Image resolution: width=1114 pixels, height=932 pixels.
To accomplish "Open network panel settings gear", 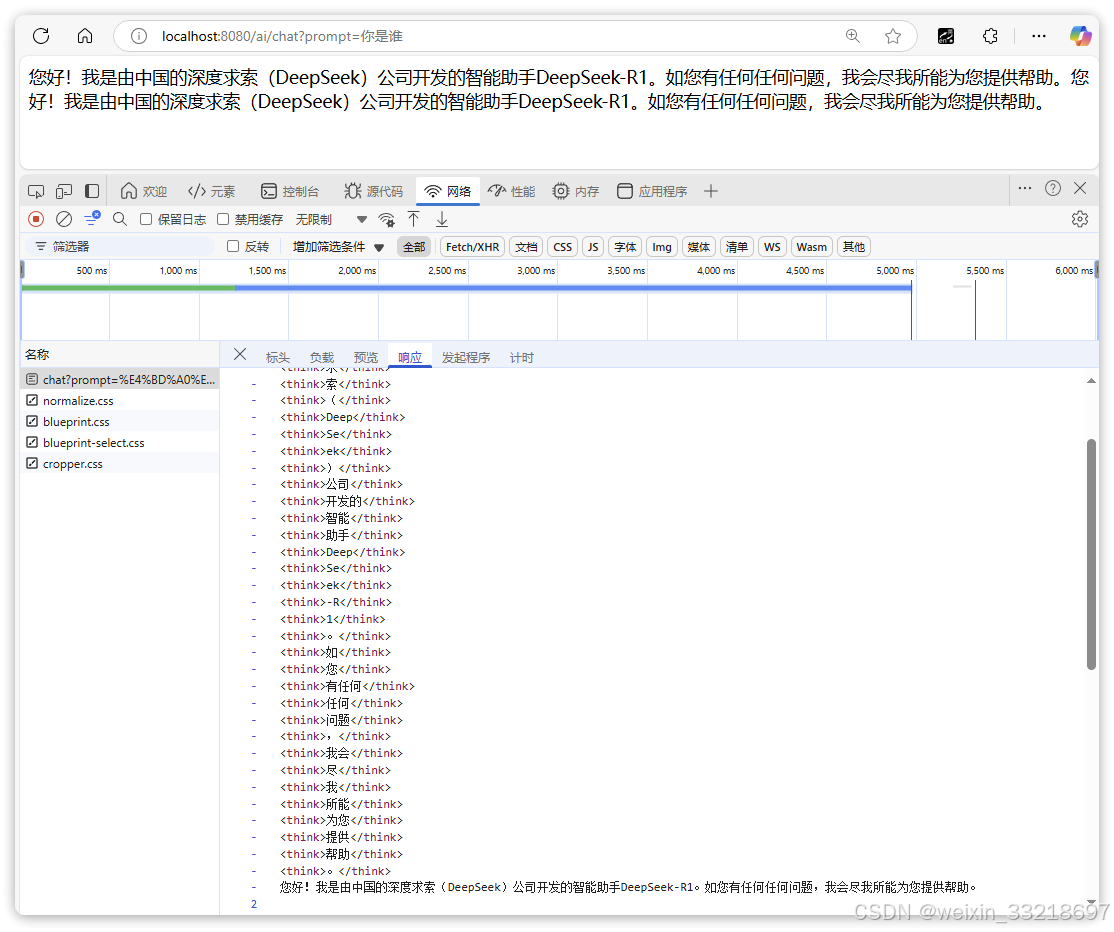I will pos(1080,220).
